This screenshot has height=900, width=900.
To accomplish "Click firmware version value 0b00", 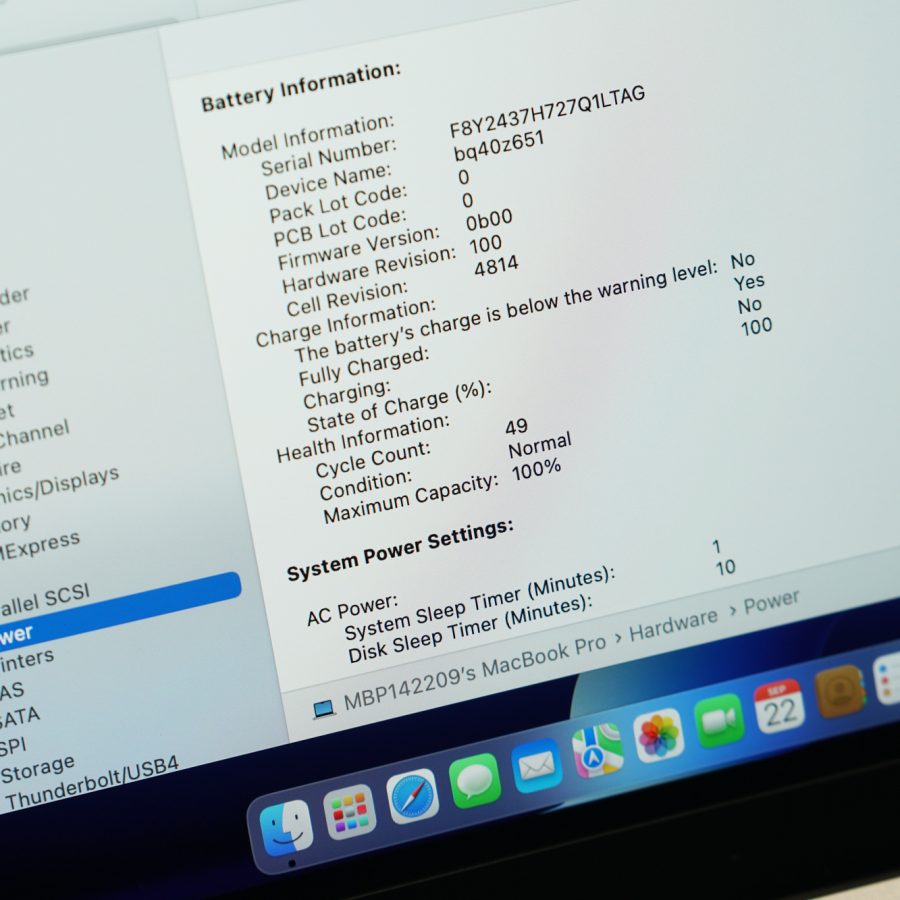I will (x=489, y=222).
